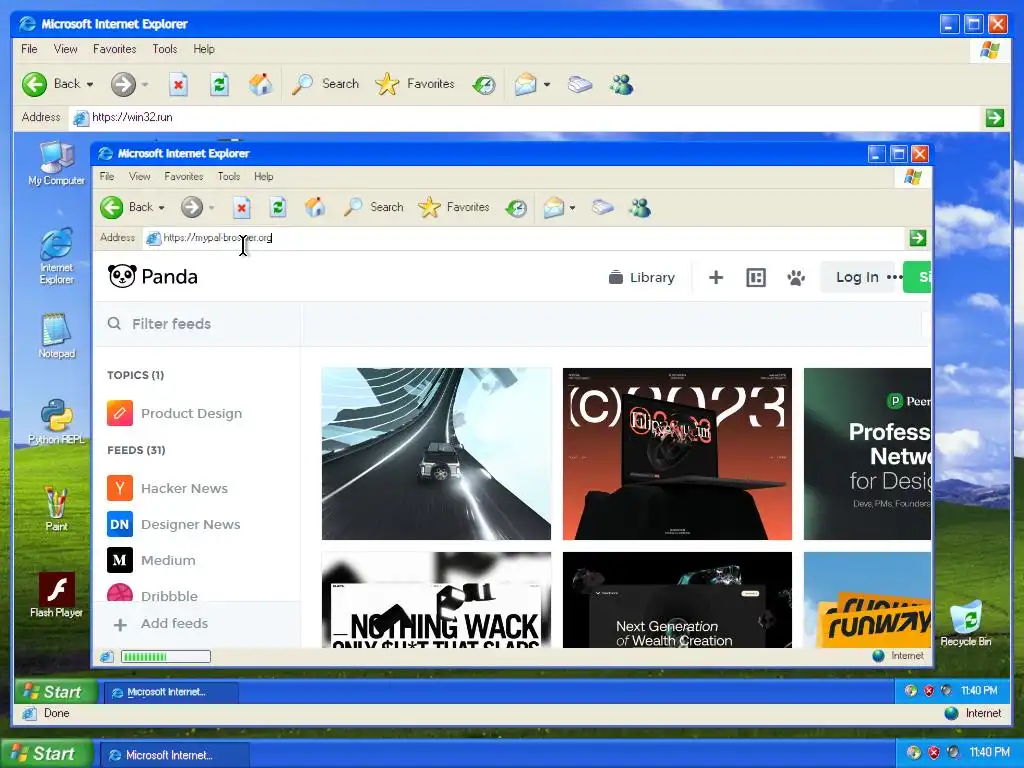
Task: Select Hacker News feed
Action: [168, 488]
